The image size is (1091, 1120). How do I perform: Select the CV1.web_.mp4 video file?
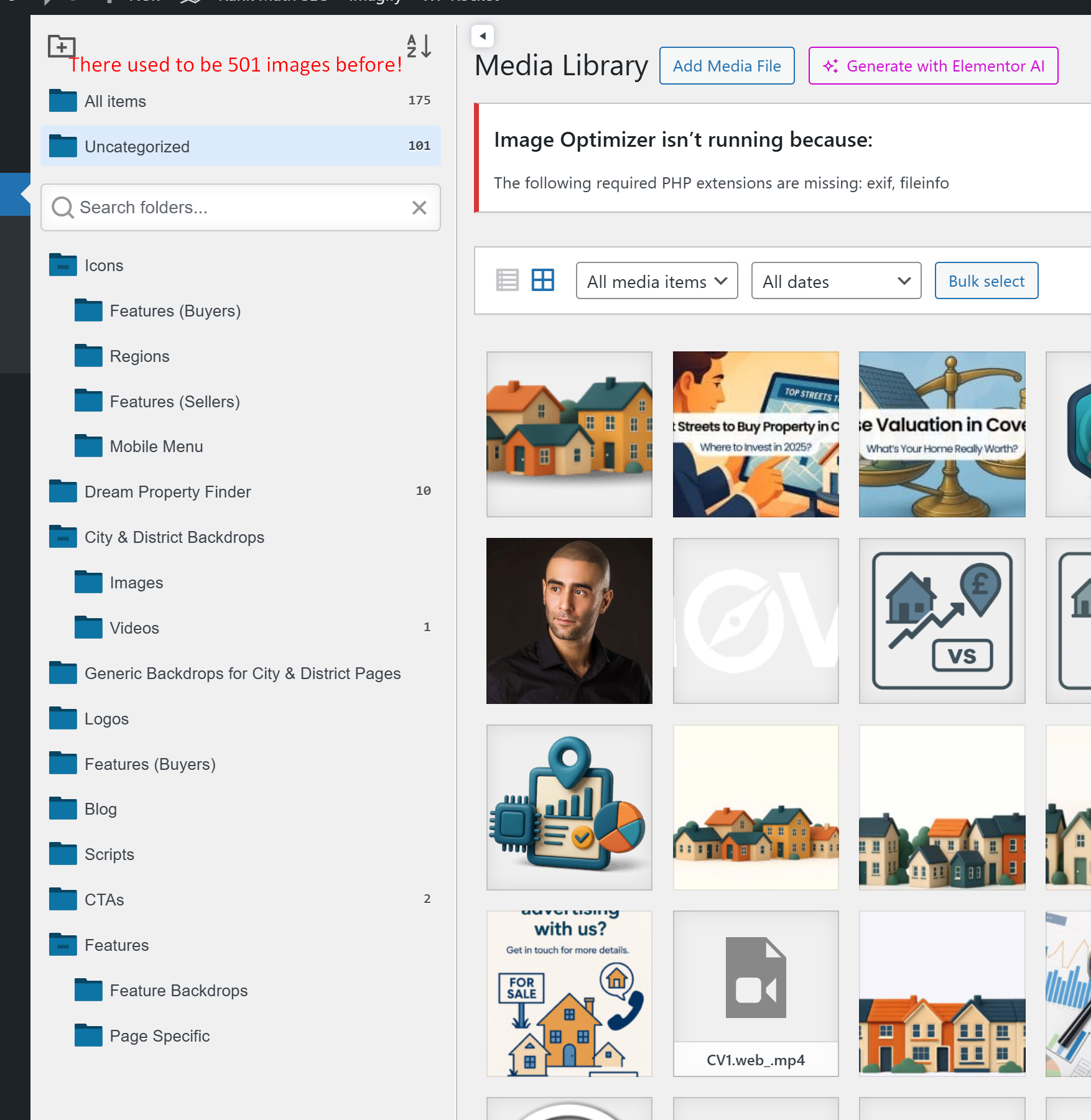756,994
